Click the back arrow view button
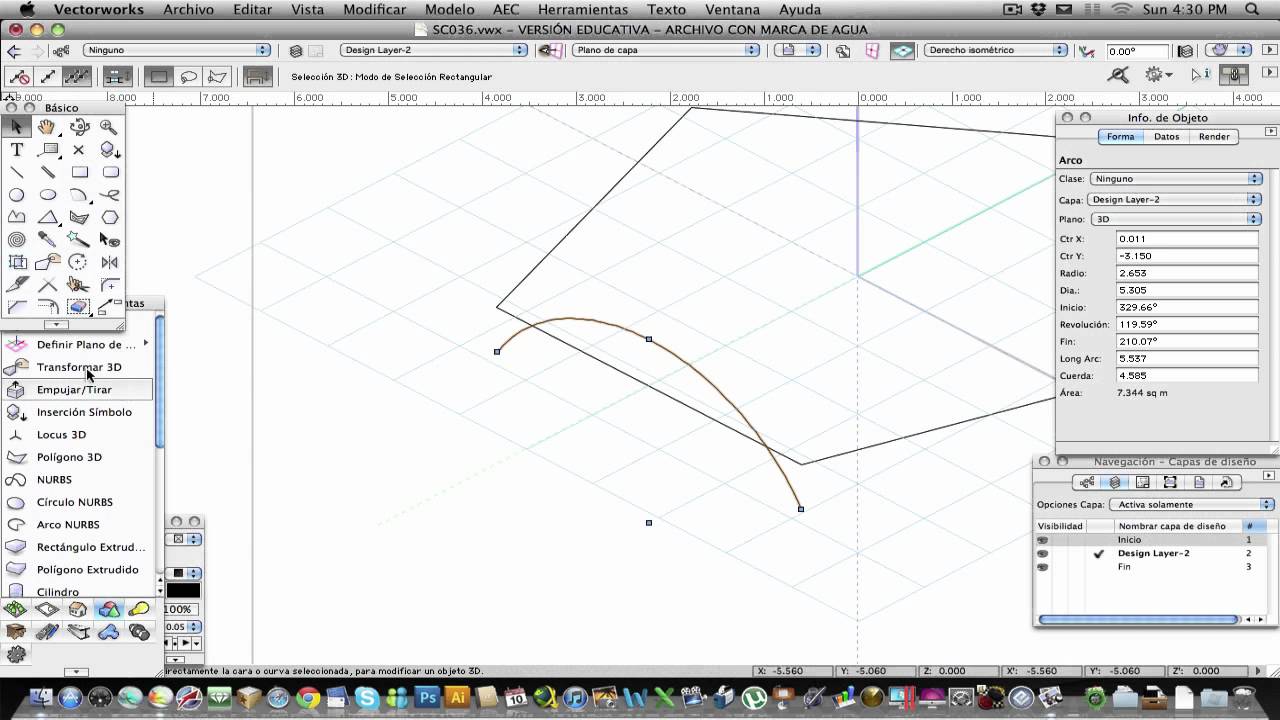Image resolution: width=1280 pixels, height=720 pixels. 13,50
